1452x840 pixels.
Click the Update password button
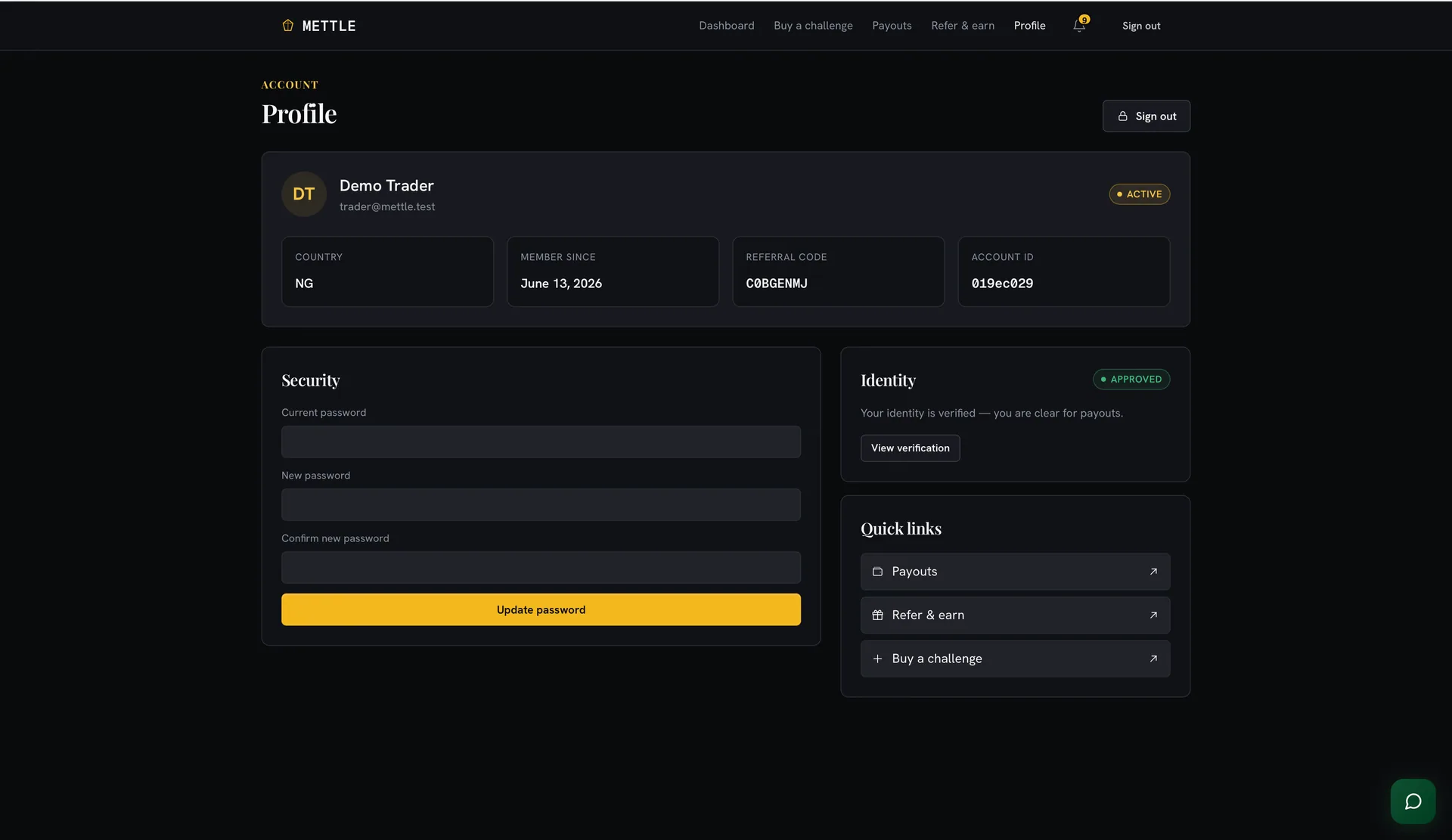pyautogui.click(x=541, y=609)
